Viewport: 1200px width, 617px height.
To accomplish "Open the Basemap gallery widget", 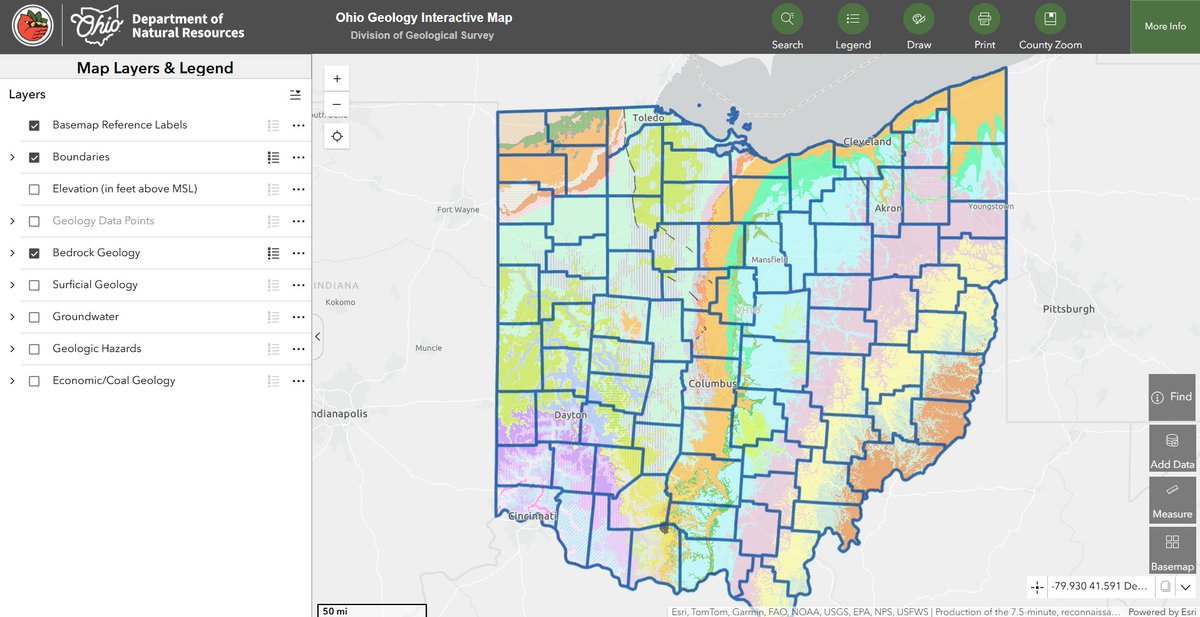I will pyautogui.click(x=1172, y=550).
